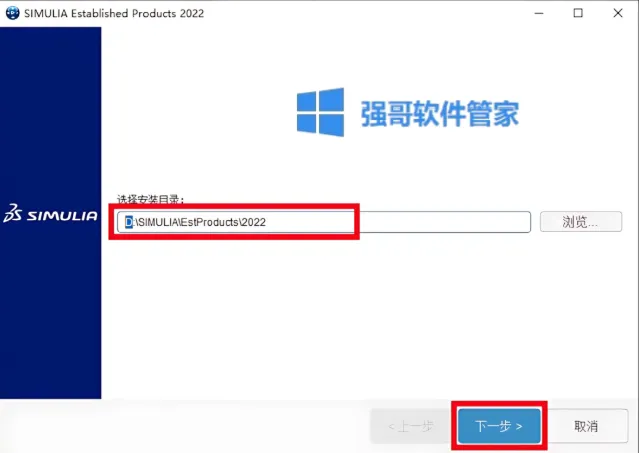Go to next step with 下一步 button

[x=499, y=426]
